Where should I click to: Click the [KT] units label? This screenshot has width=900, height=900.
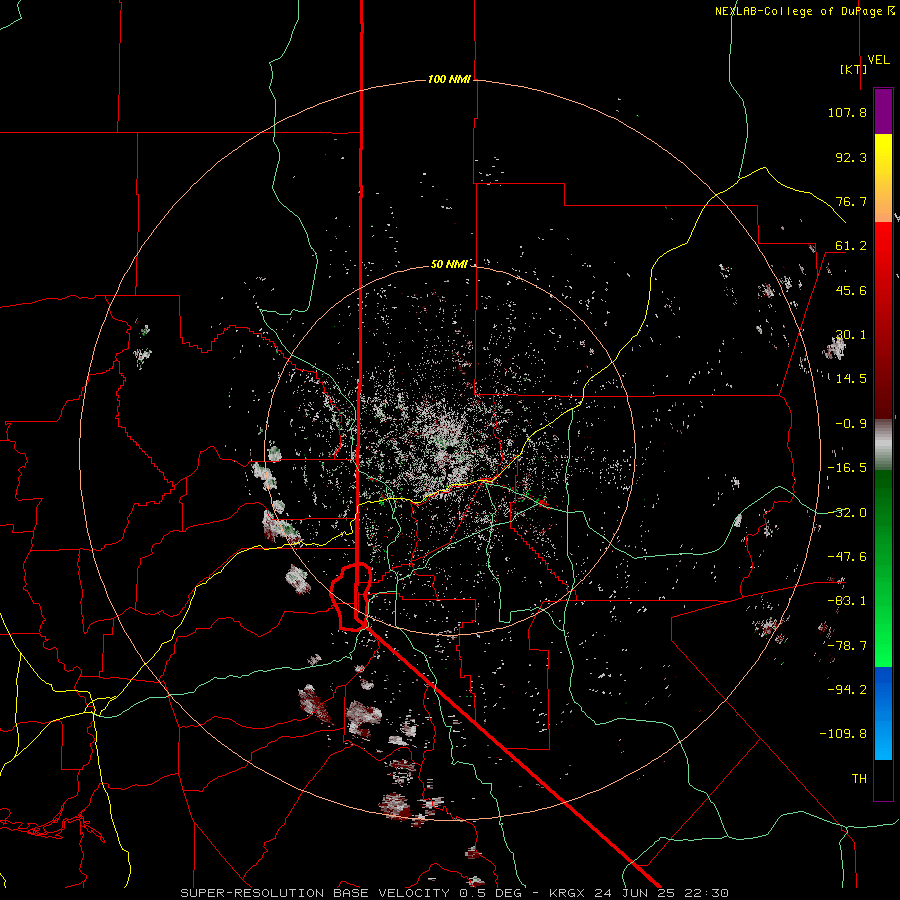[x=854, y=69]
